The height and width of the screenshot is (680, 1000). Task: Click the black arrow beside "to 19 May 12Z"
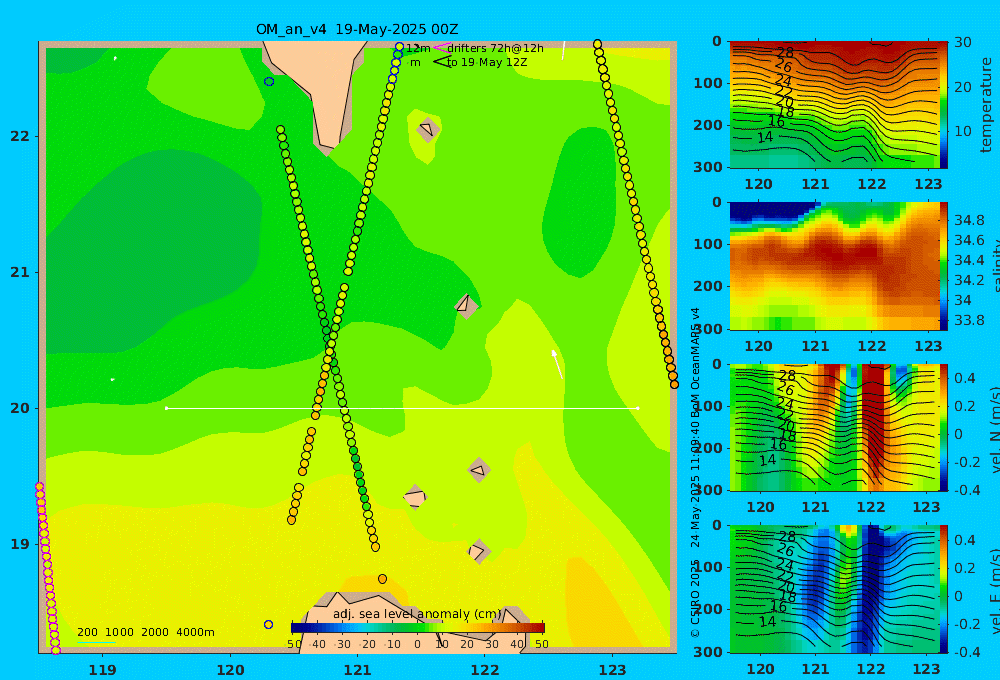442,62
